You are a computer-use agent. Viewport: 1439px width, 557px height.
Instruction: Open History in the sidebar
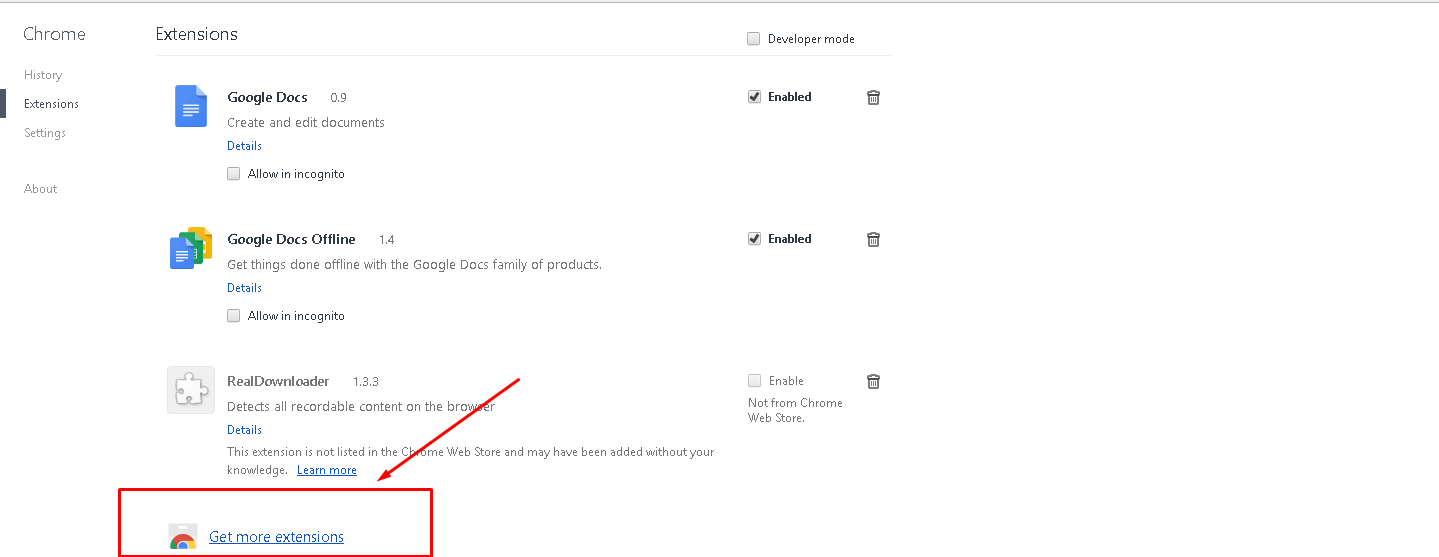pos(43,75)
